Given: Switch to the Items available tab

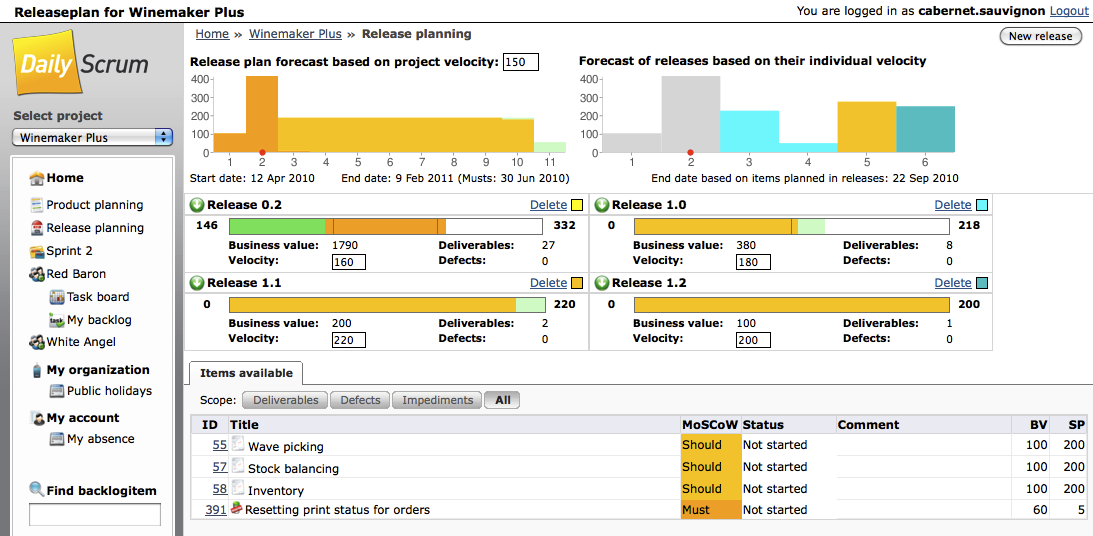Looking at the screenshot, I should click(x=245, y=373).
